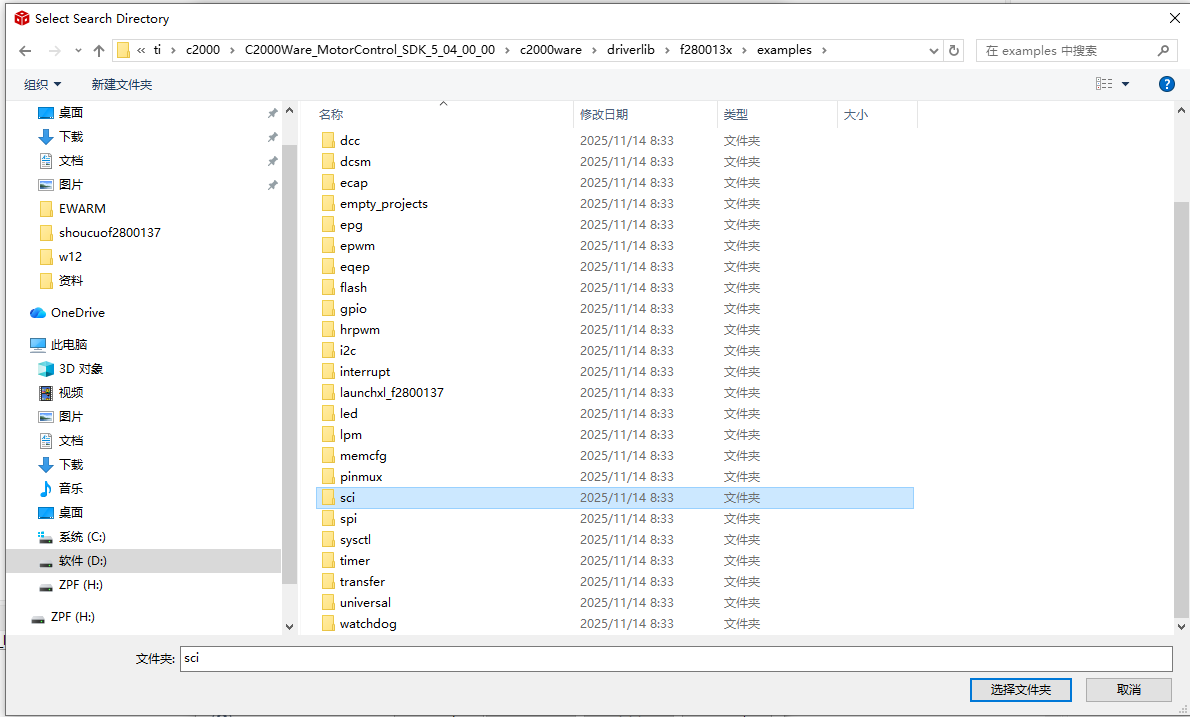The width and height of the screenshot is (1190, 717).
Task: Change view layout icon
Action: click(1104, 84)
